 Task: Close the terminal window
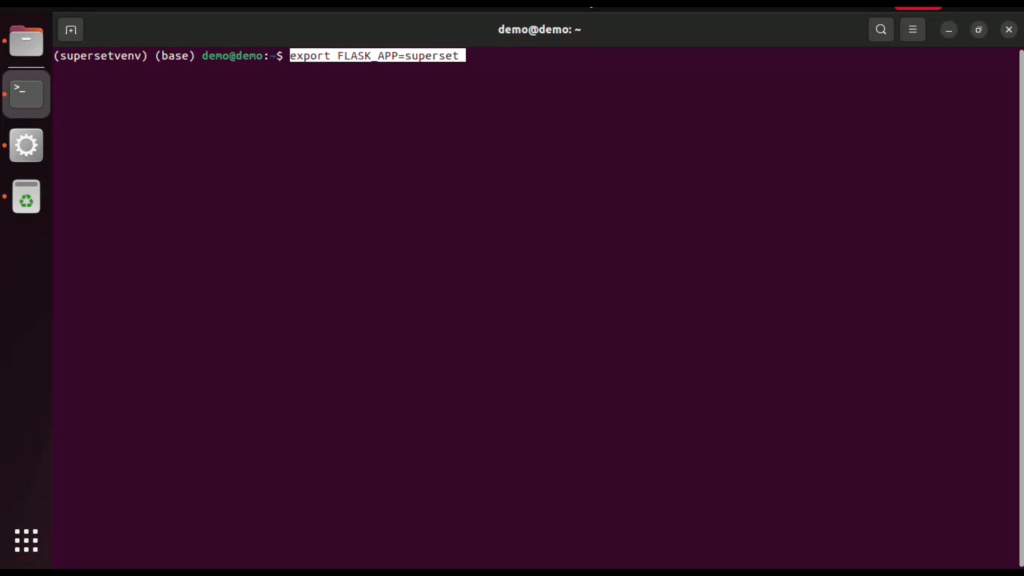click(1008, 30)
